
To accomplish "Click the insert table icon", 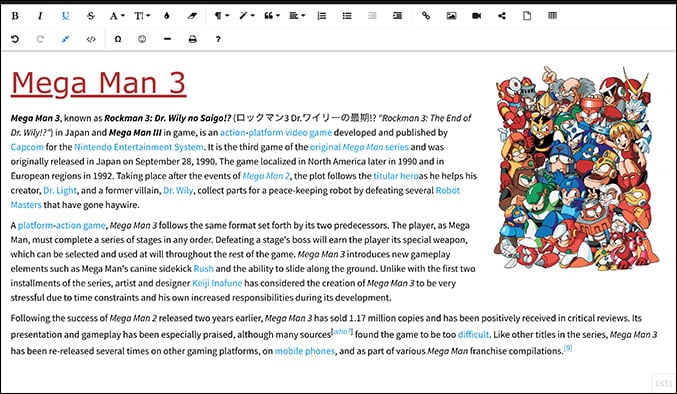I will tap(552, 16).
